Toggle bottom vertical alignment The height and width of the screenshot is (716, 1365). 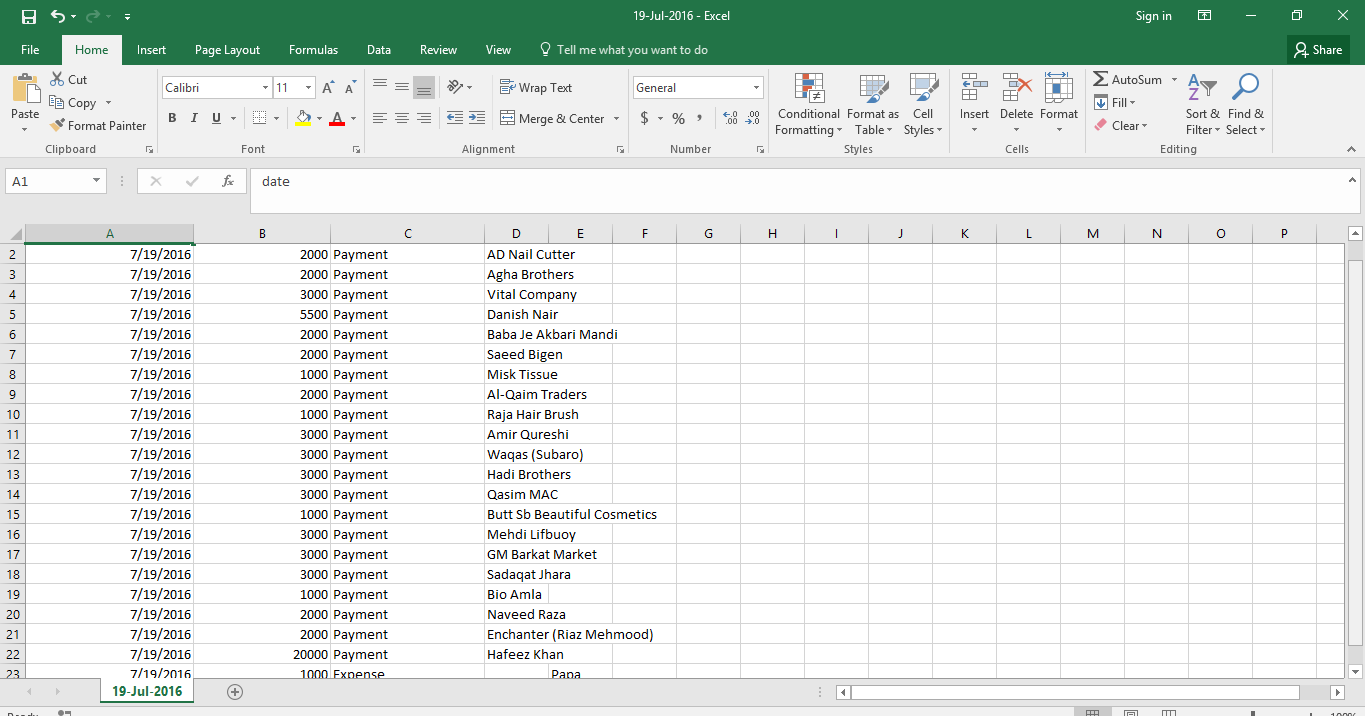[x=424, y=87]
